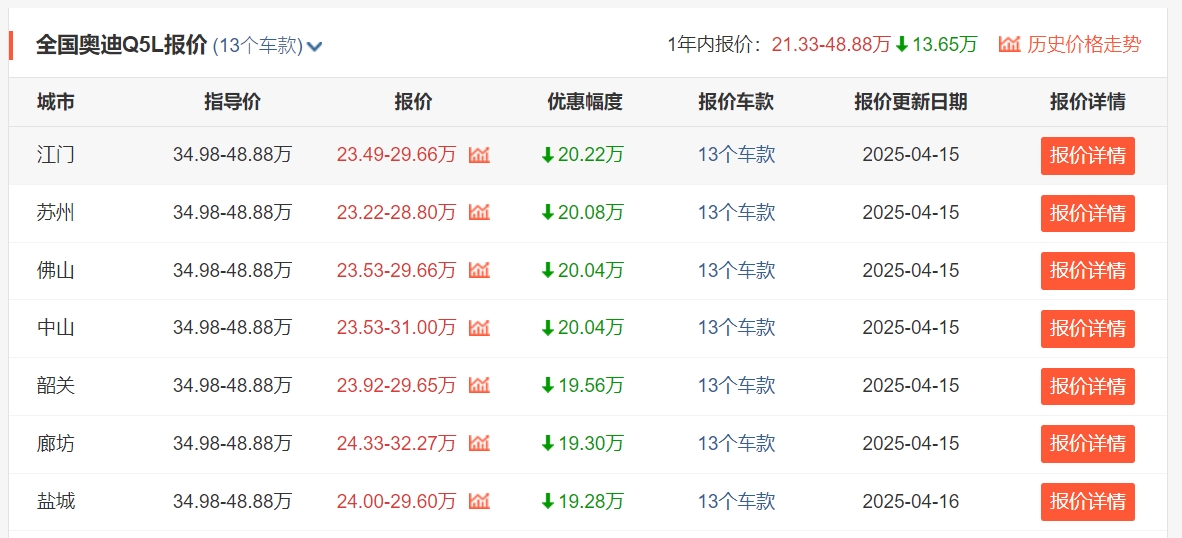Open price trend chart icon for 佛山
1182x538 pixels.
click(479, 271)
